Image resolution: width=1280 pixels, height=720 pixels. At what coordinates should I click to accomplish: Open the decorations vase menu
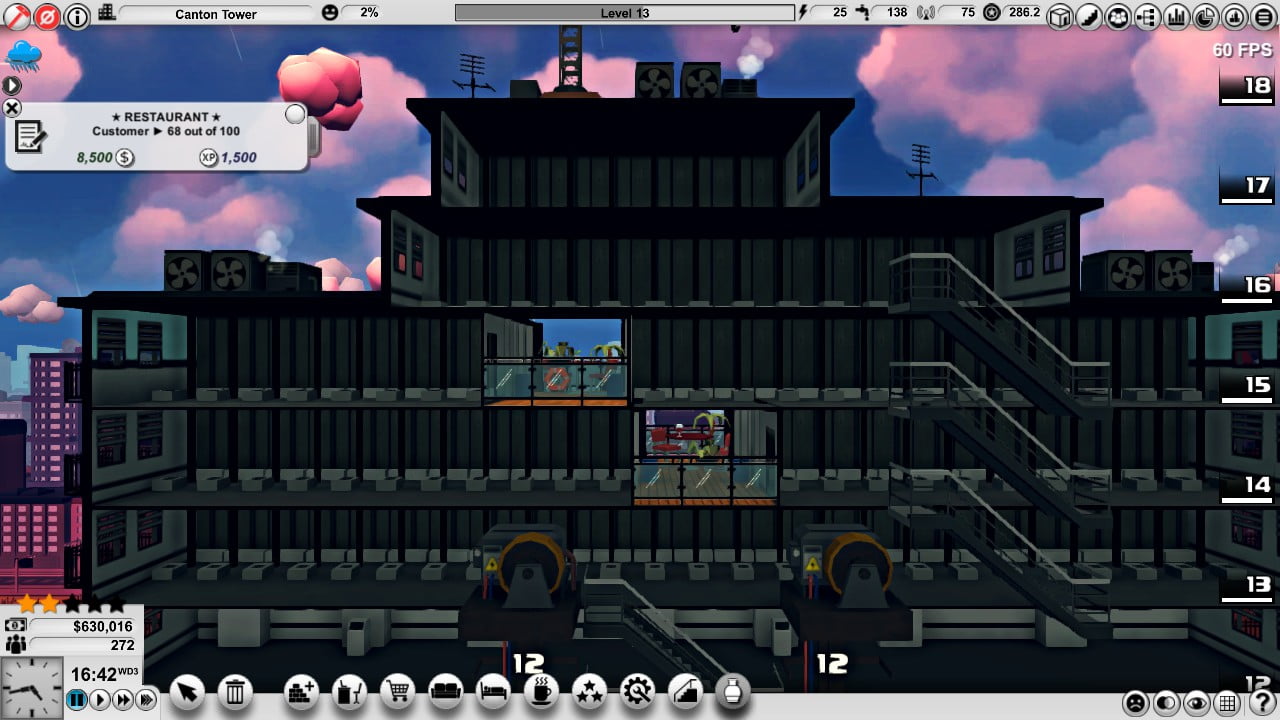734,691
